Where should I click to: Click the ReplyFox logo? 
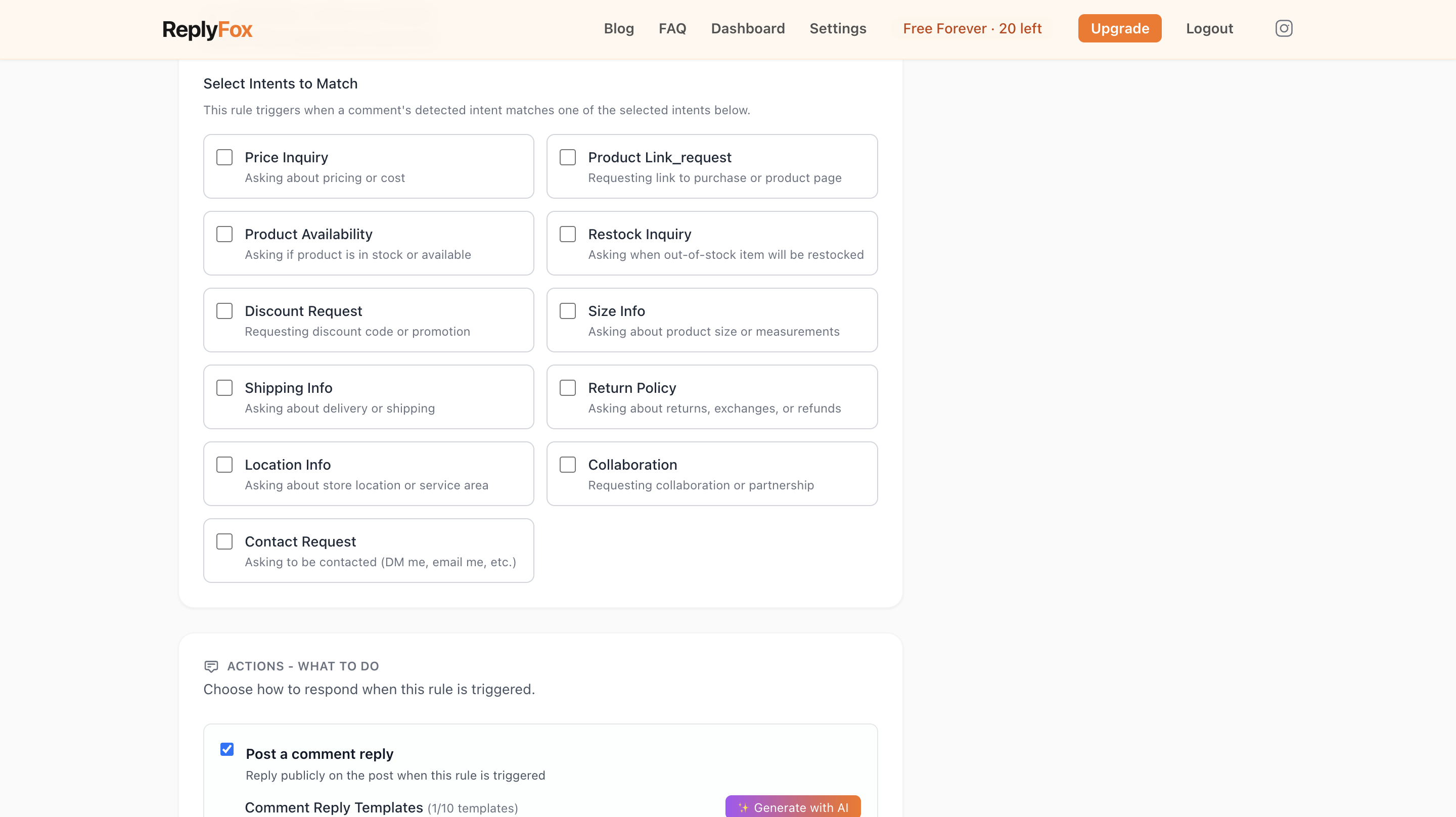207,29
